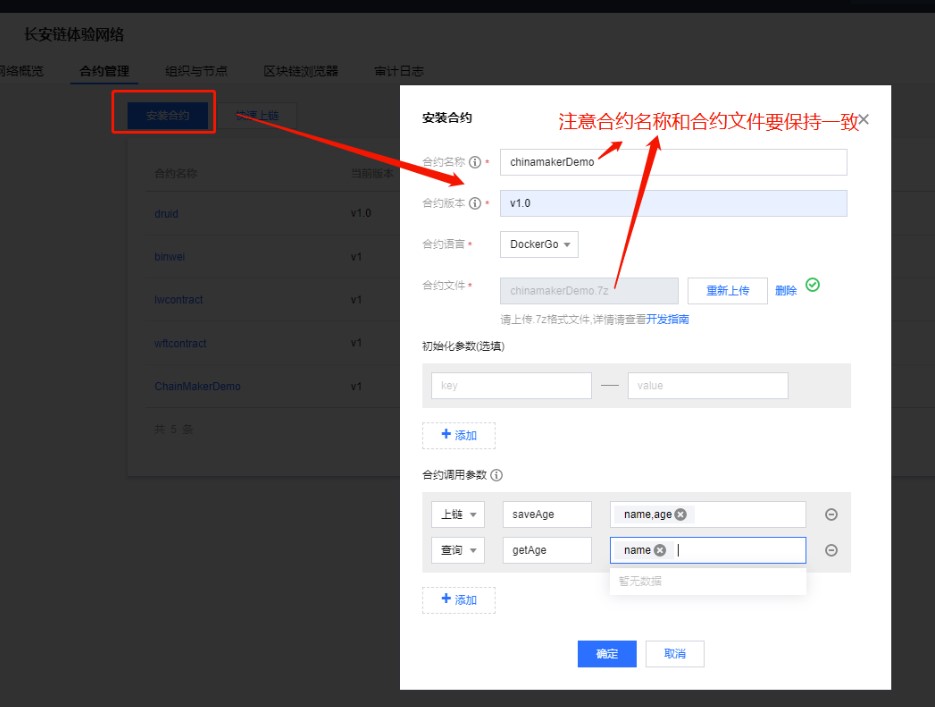Screen dimensions: 935x707
Task: Click the info icon beside 合约版本
Action: point(475,203)
